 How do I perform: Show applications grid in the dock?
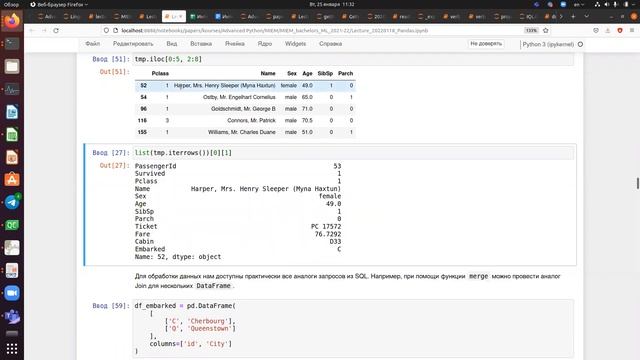12,349
